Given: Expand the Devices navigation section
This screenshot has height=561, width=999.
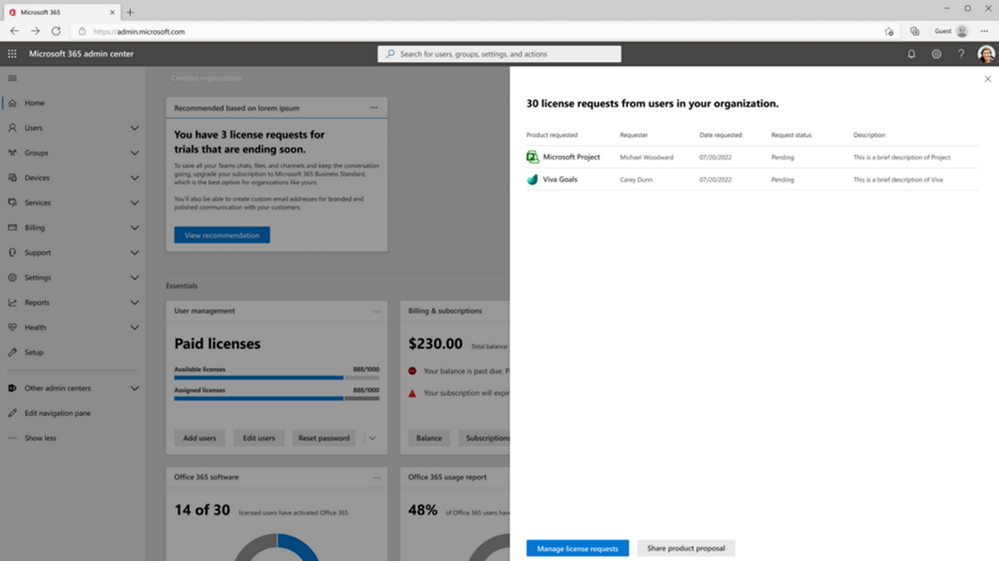Looking at the screenshot, I should point(134,178).
